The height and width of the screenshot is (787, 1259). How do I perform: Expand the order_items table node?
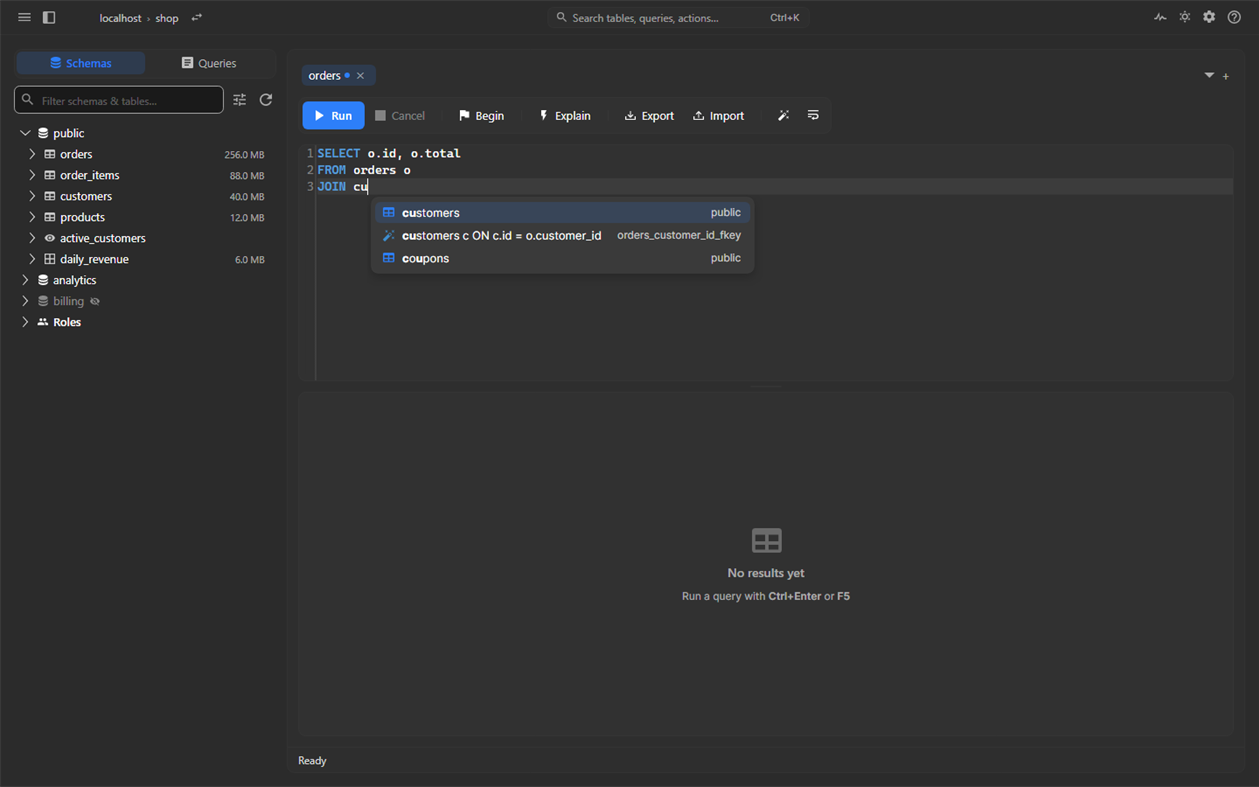pos(32,175)
